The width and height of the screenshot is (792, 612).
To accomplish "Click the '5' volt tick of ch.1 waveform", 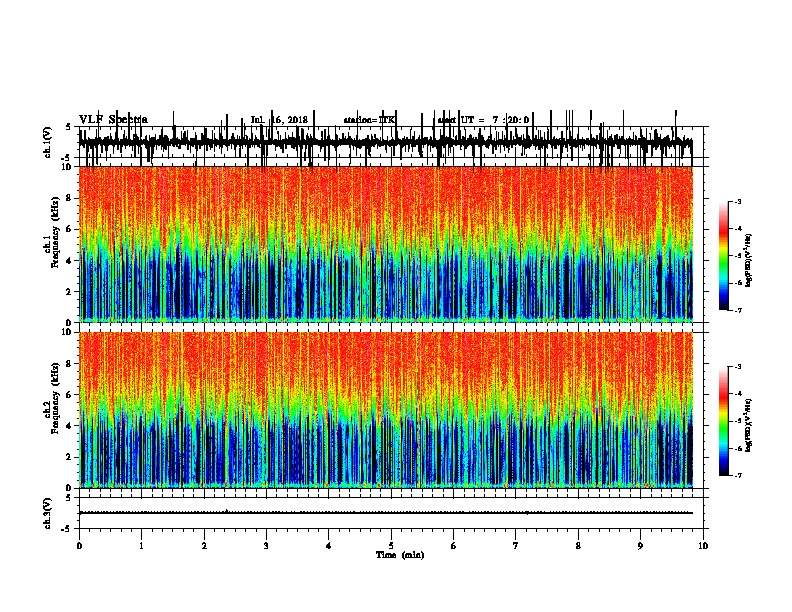I will [x=70, y=127].
